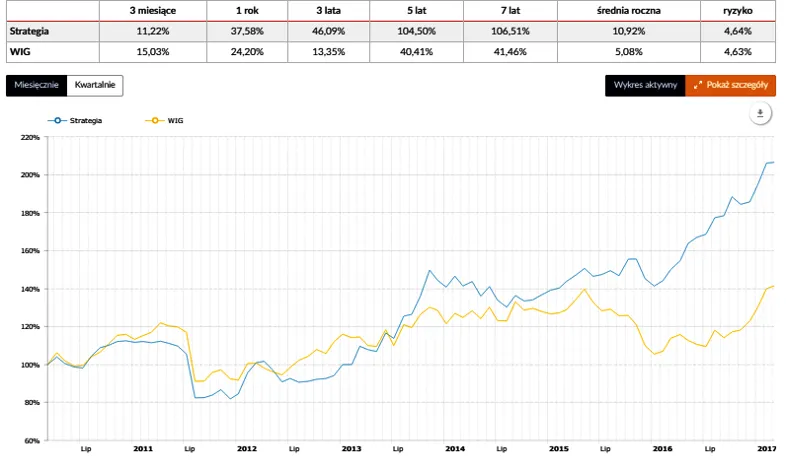The width and height of the screenshot is (786, 470).
Task: Click the expand arrows icon in Pokaż szczegóły
Action: click(x=698, y=85)
